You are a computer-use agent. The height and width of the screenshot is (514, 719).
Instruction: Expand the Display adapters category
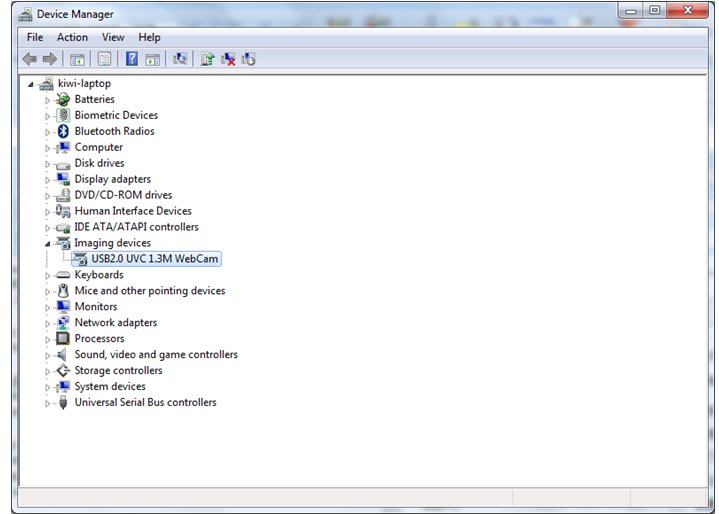[x=47, y=179]
